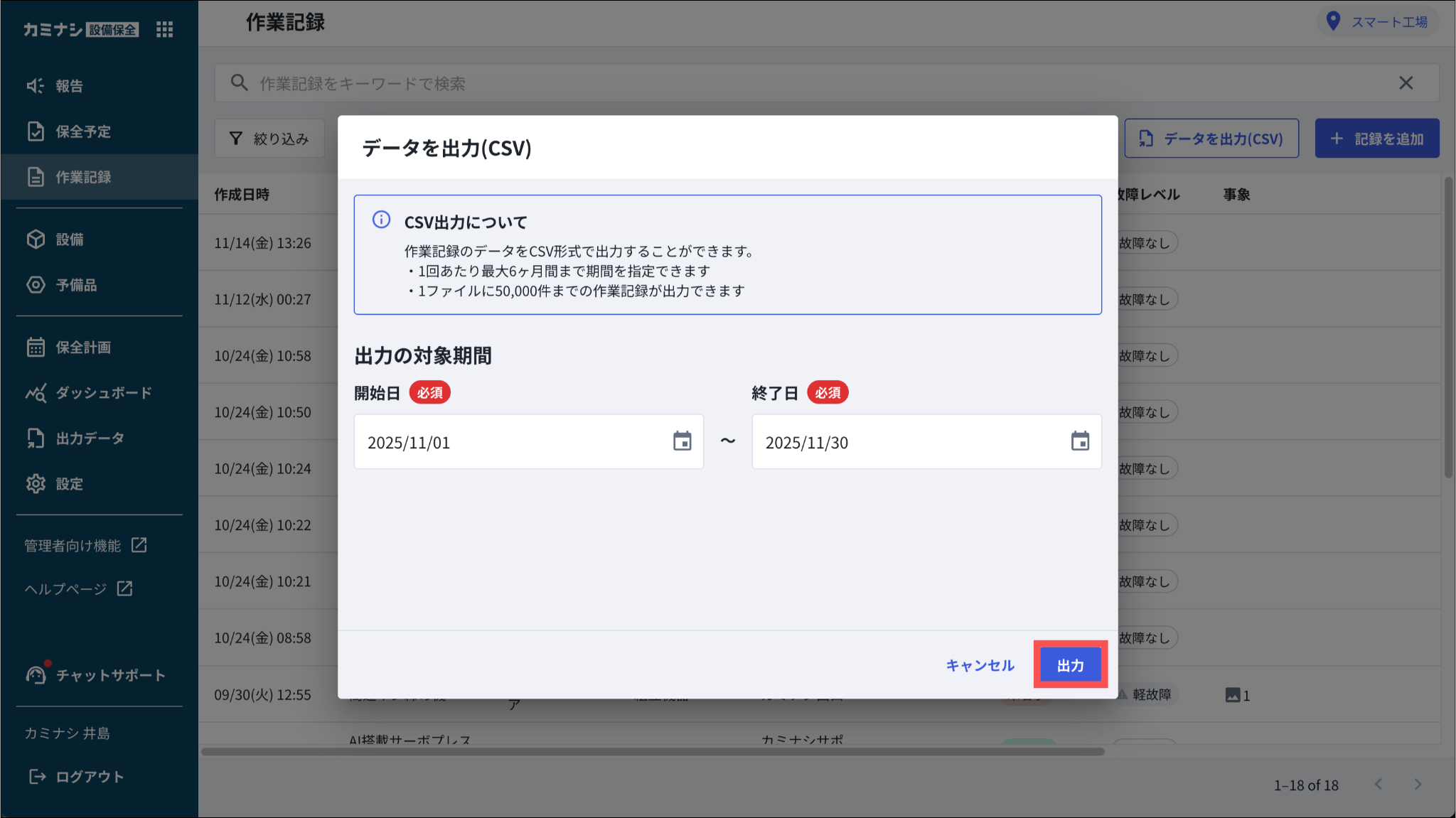Click the end date calendar icon
1456x818 pixels.
click(x=1080, y=441)
